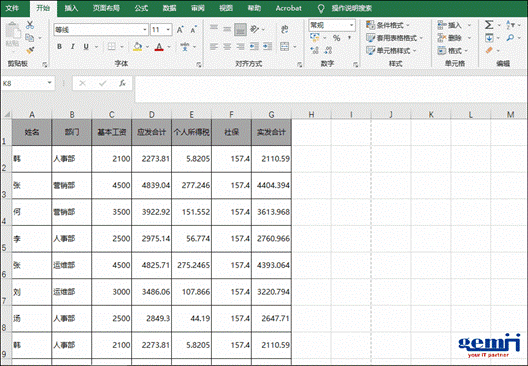This screenshot has height=366, width=528.
Task: Decrease font size with small A icon
Action: 193,30
